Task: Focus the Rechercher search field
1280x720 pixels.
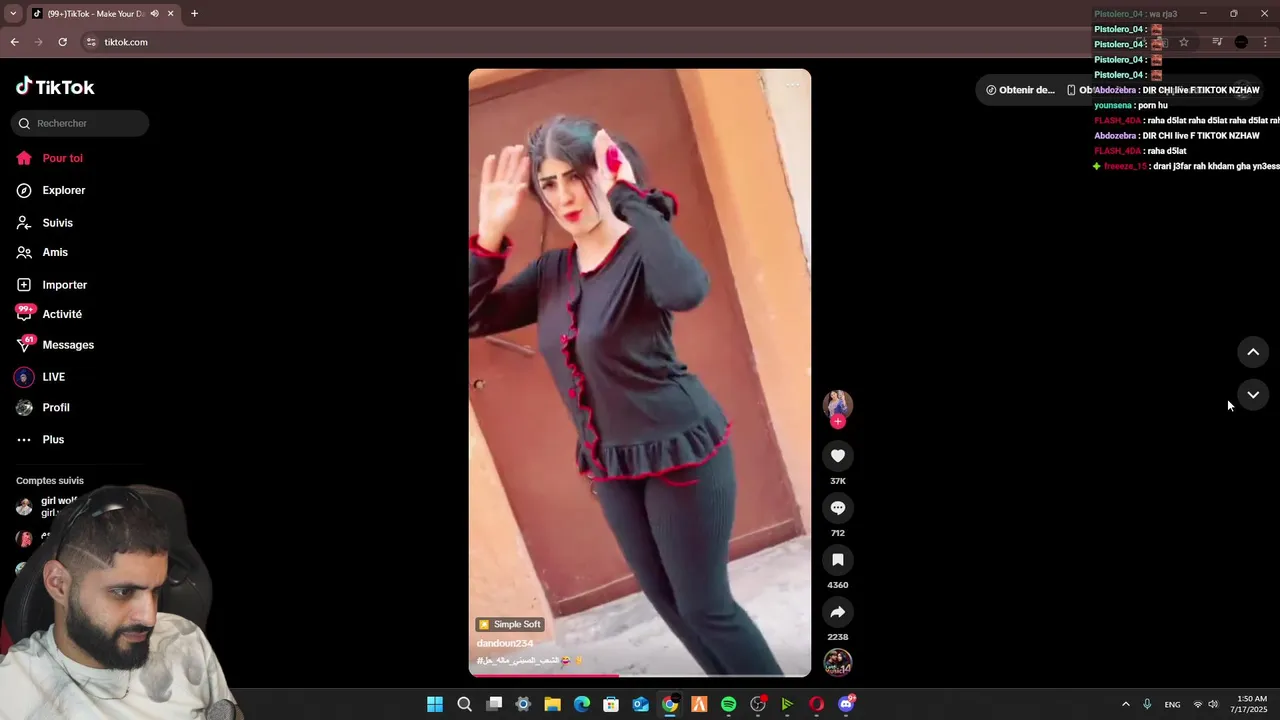Action: coord(80,123)
